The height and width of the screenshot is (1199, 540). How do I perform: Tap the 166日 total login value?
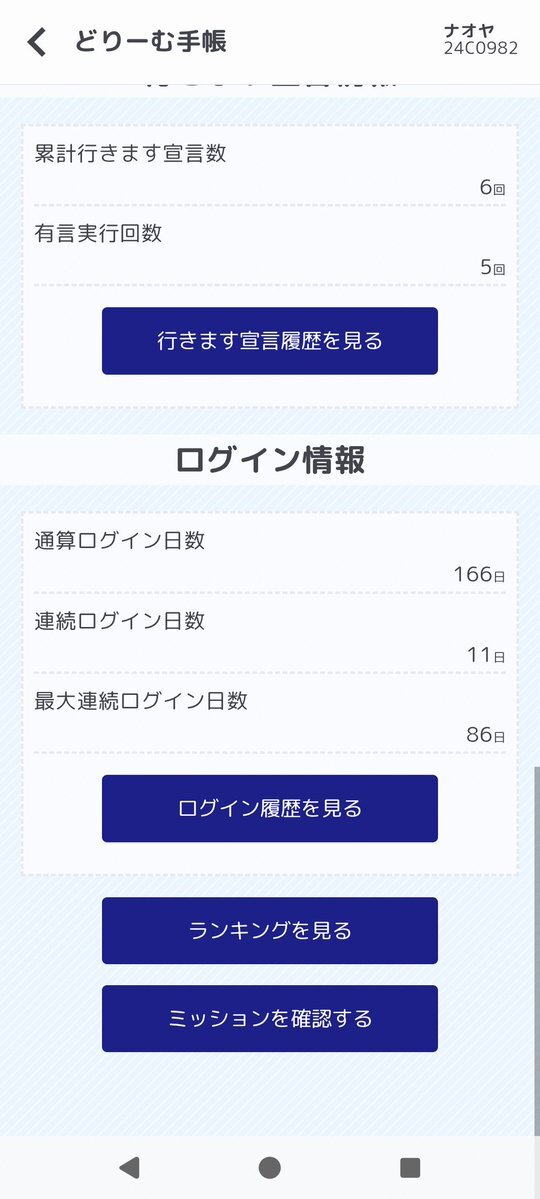[479, 574]
